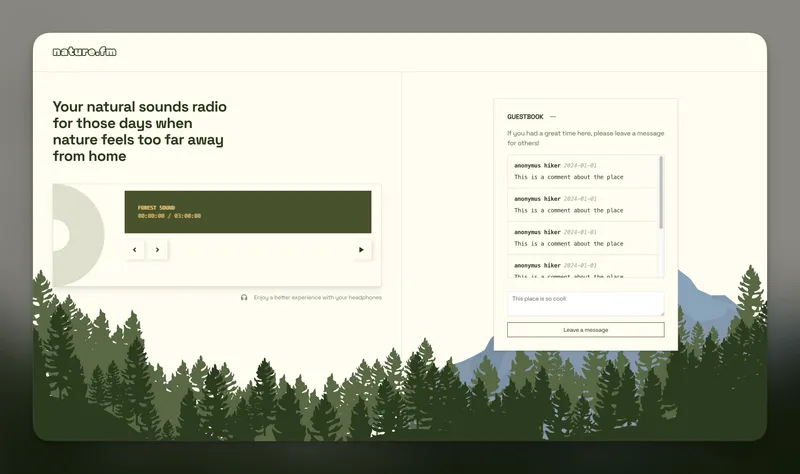Focus the 'This place is so cool!' message field
The width and height of the screenshot is (800, 474).
[586, 304]
